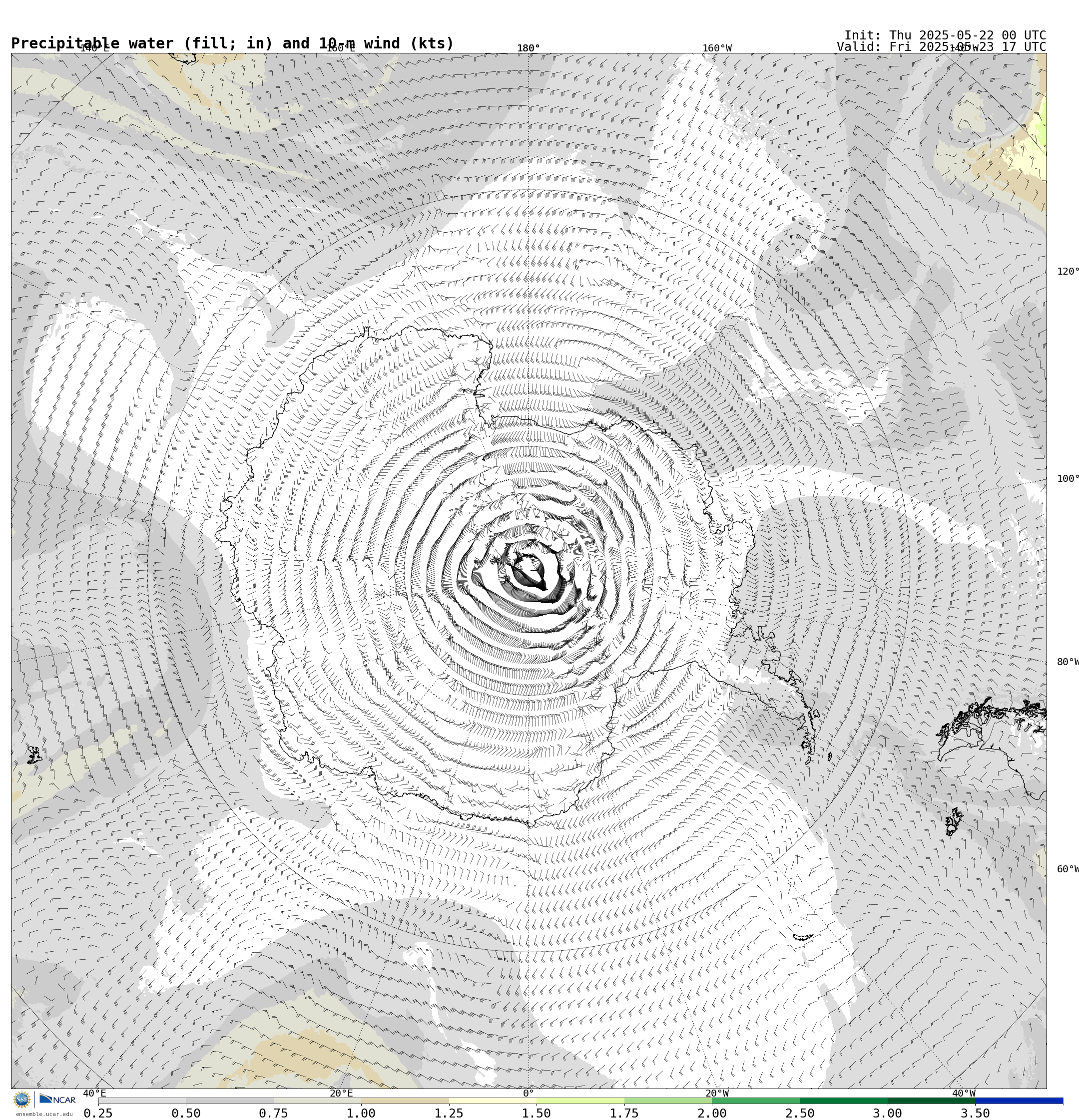Click the 100° longitude label on right edge

1068,478
